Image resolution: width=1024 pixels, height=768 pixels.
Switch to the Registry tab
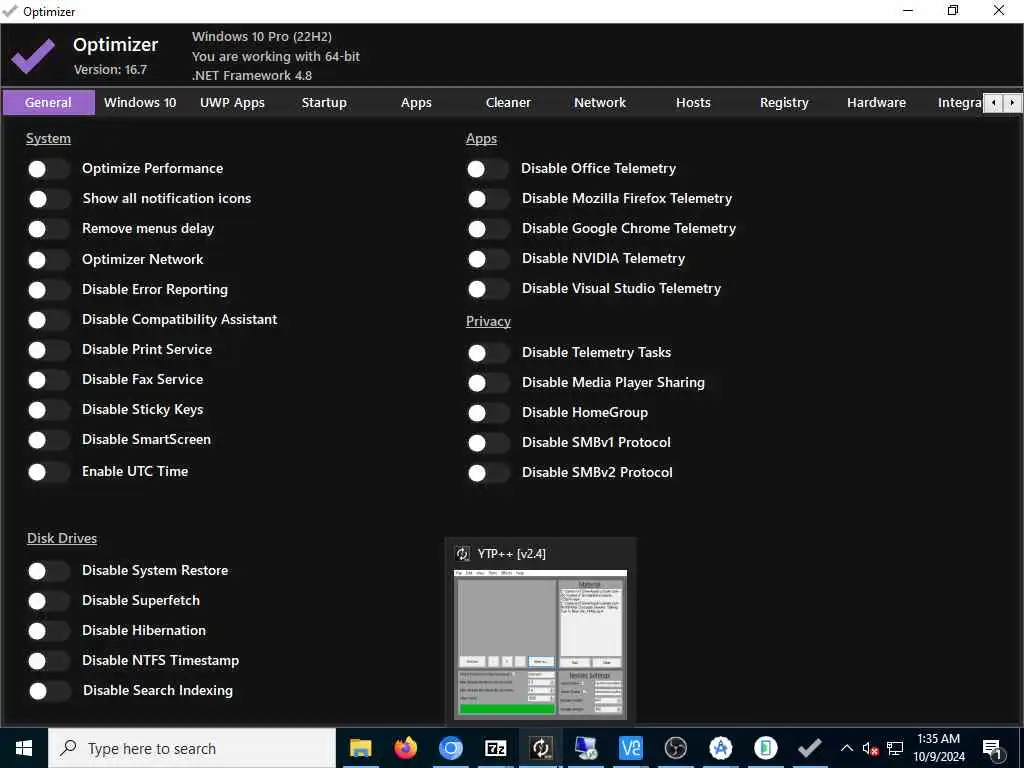coord(784,103)
